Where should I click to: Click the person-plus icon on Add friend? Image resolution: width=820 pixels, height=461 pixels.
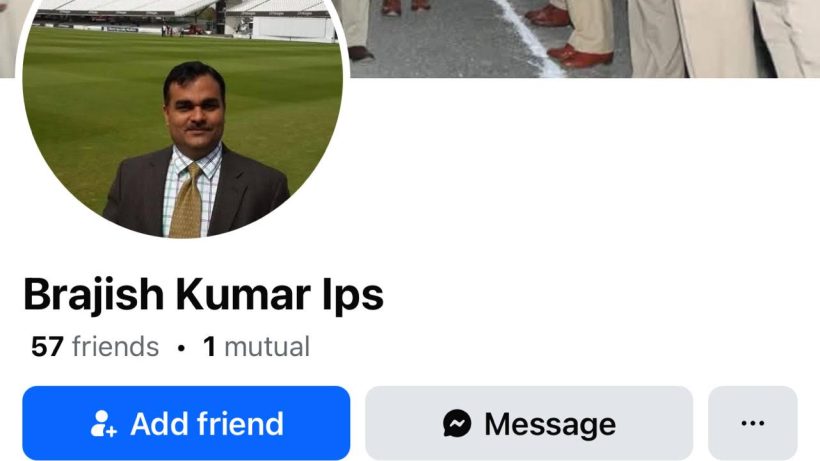103,423
